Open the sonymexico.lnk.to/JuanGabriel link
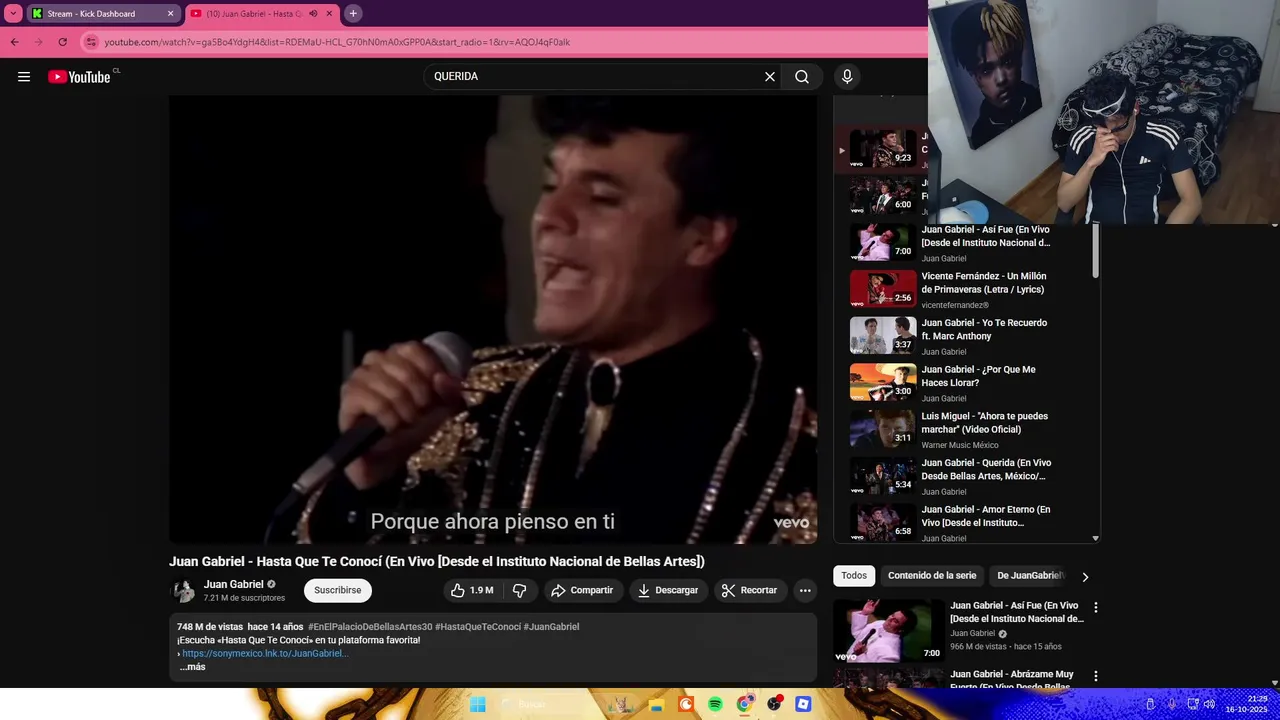Viewport: 1280px width, 720px height. point(265,653)
